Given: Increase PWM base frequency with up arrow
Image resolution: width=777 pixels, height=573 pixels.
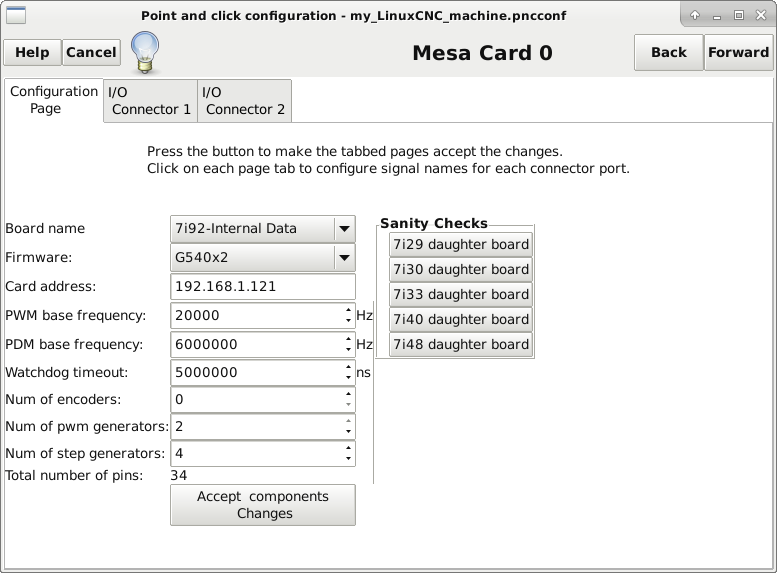Looking at the screenshot, I should tap(348, 310).
